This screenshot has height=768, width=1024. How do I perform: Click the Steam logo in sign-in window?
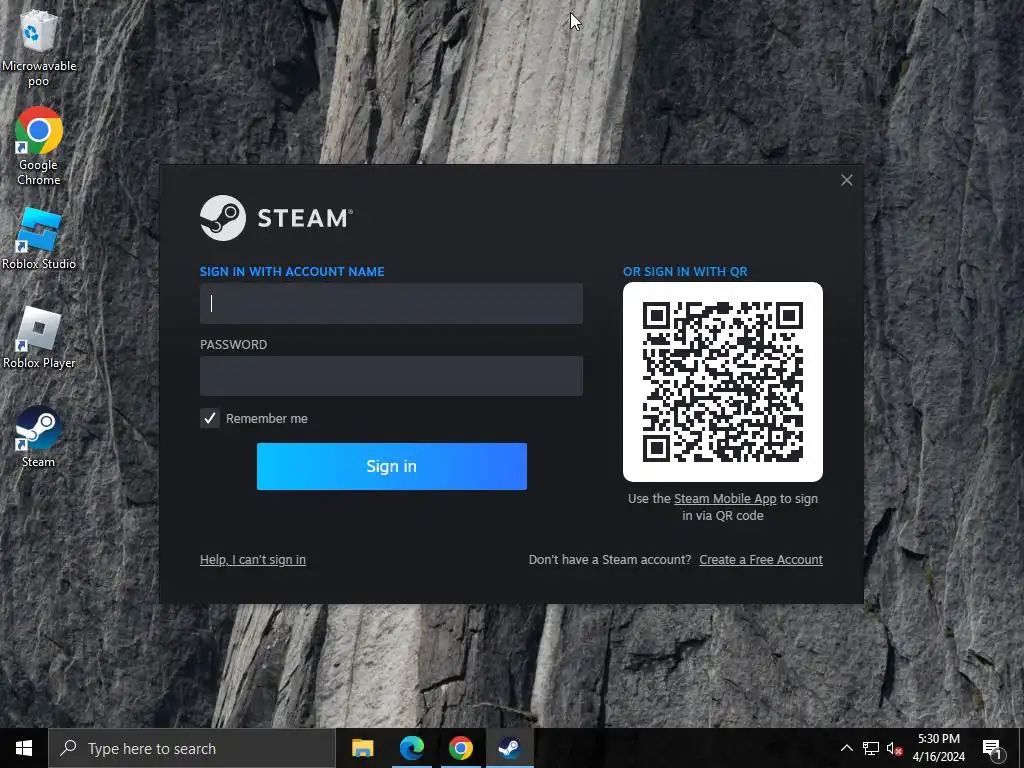(276, 218)
